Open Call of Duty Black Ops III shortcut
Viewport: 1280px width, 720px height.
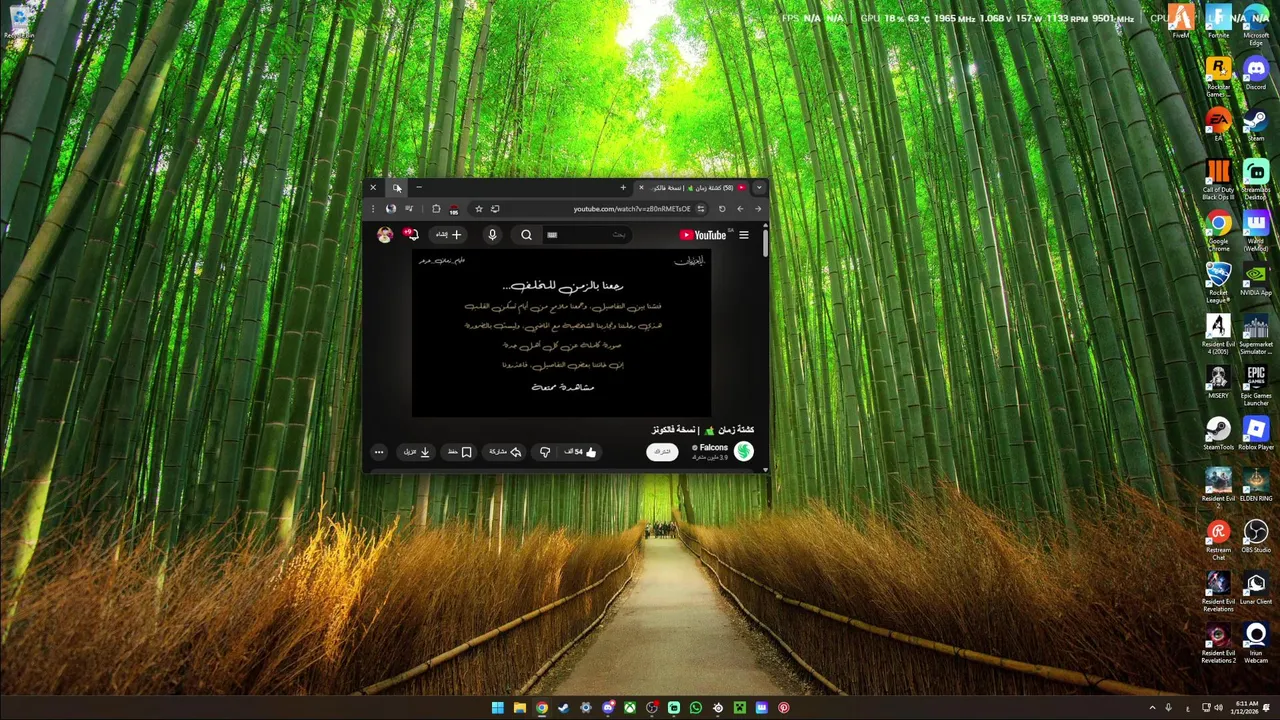click(x=1218, y=180)
